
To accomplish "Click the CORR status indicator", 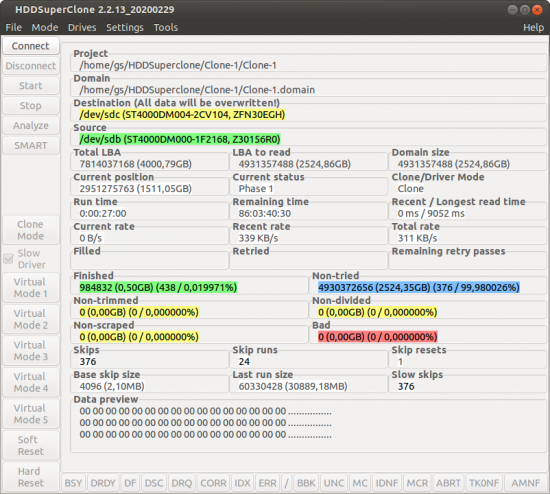I will click(x=213, y=483).
